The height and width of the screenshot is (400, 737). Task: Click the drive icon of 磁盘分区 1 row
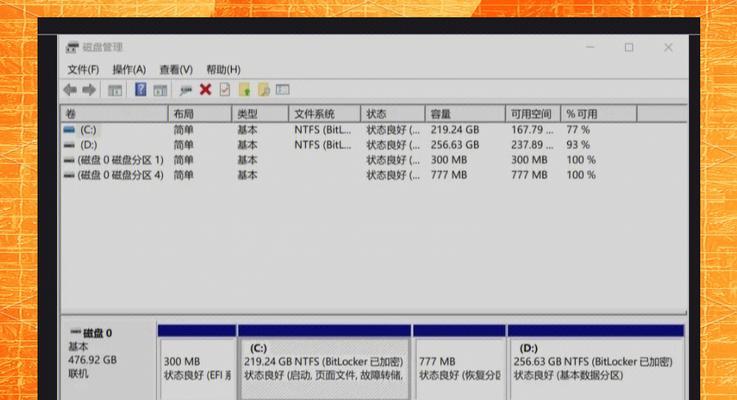coord(69,160)
